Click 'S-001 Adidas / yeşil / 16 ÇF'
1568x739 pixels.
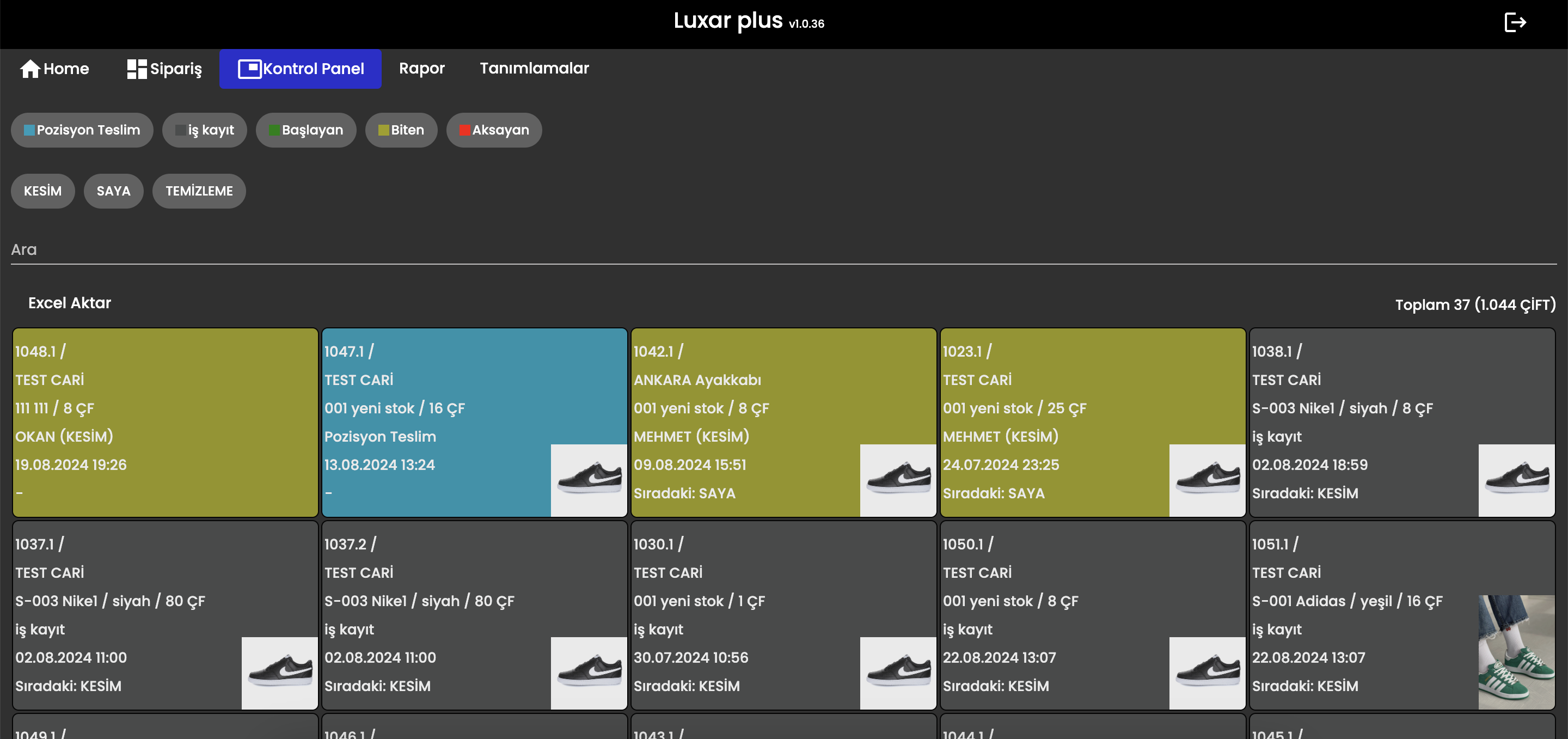(1347, 601)
